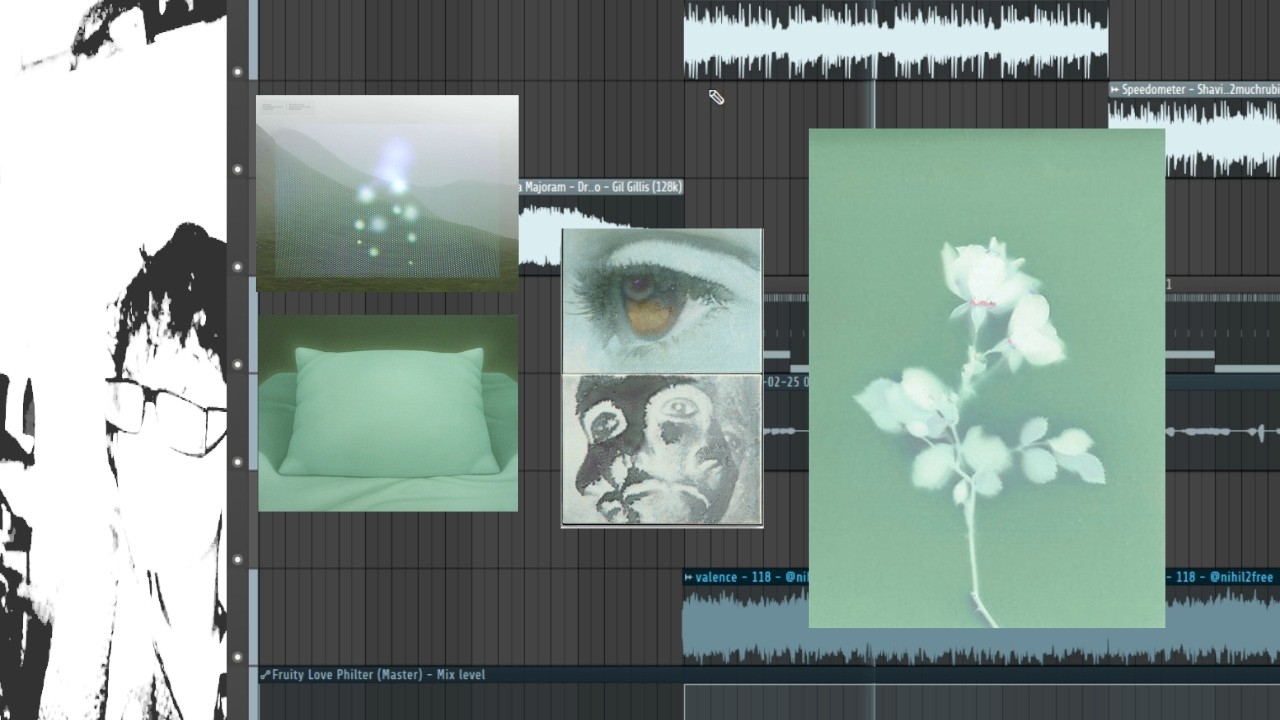
Task: Mute the track containing the valence clip
Action: pos(238,657)
